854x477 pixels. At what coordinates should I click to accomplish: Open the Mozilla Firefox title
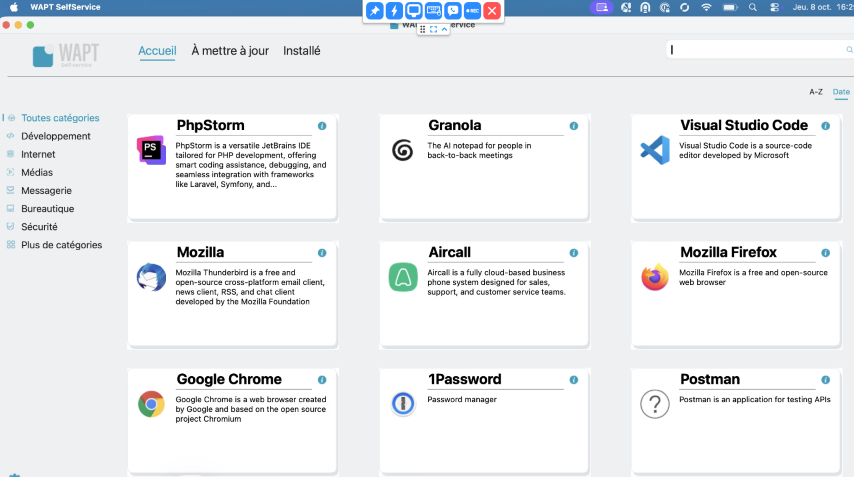(728, 252)
